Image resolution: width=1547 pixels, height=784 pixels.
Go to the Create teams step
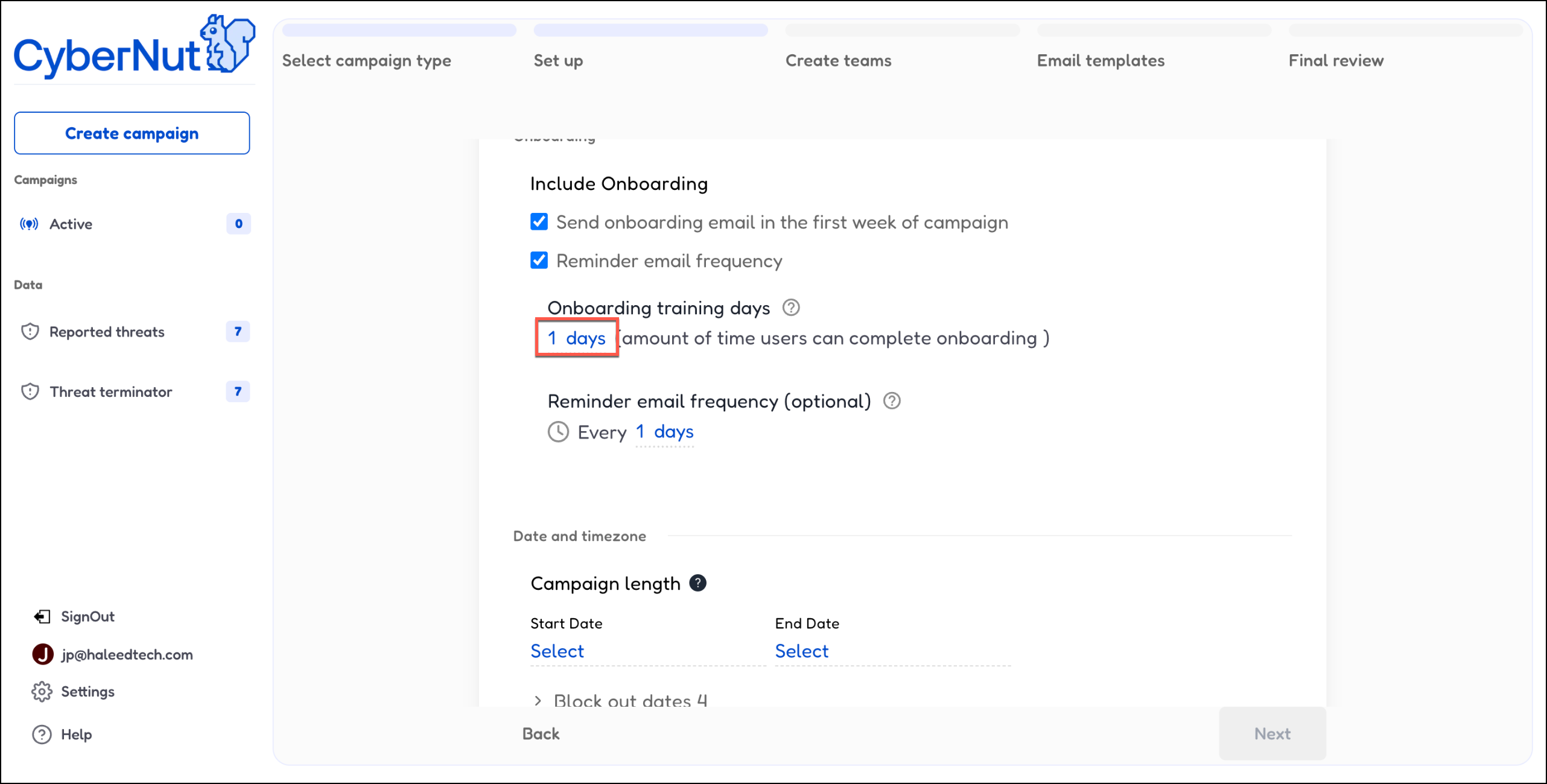point(838,60)
